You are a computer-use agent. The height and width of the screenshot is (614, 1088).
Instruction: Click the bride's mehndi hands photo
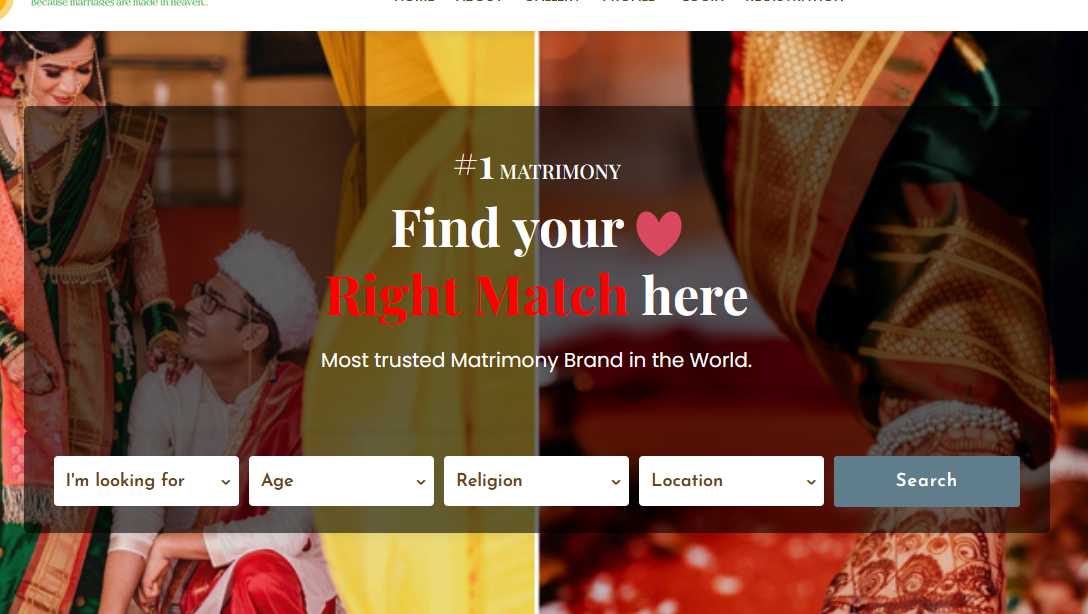click(x=814, y=323)
